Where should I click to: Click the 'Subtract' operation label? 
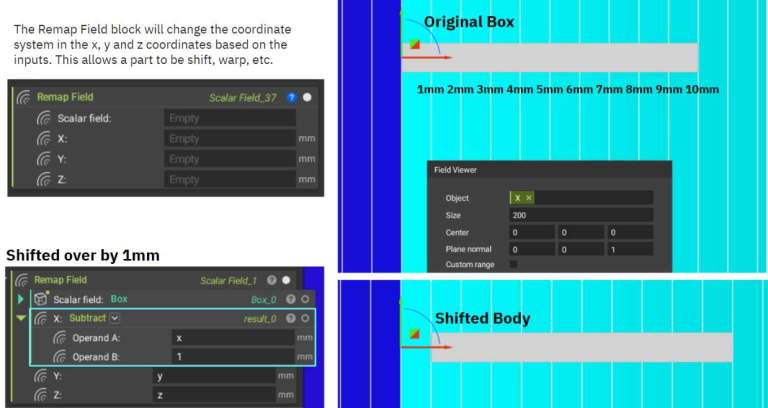88,318
